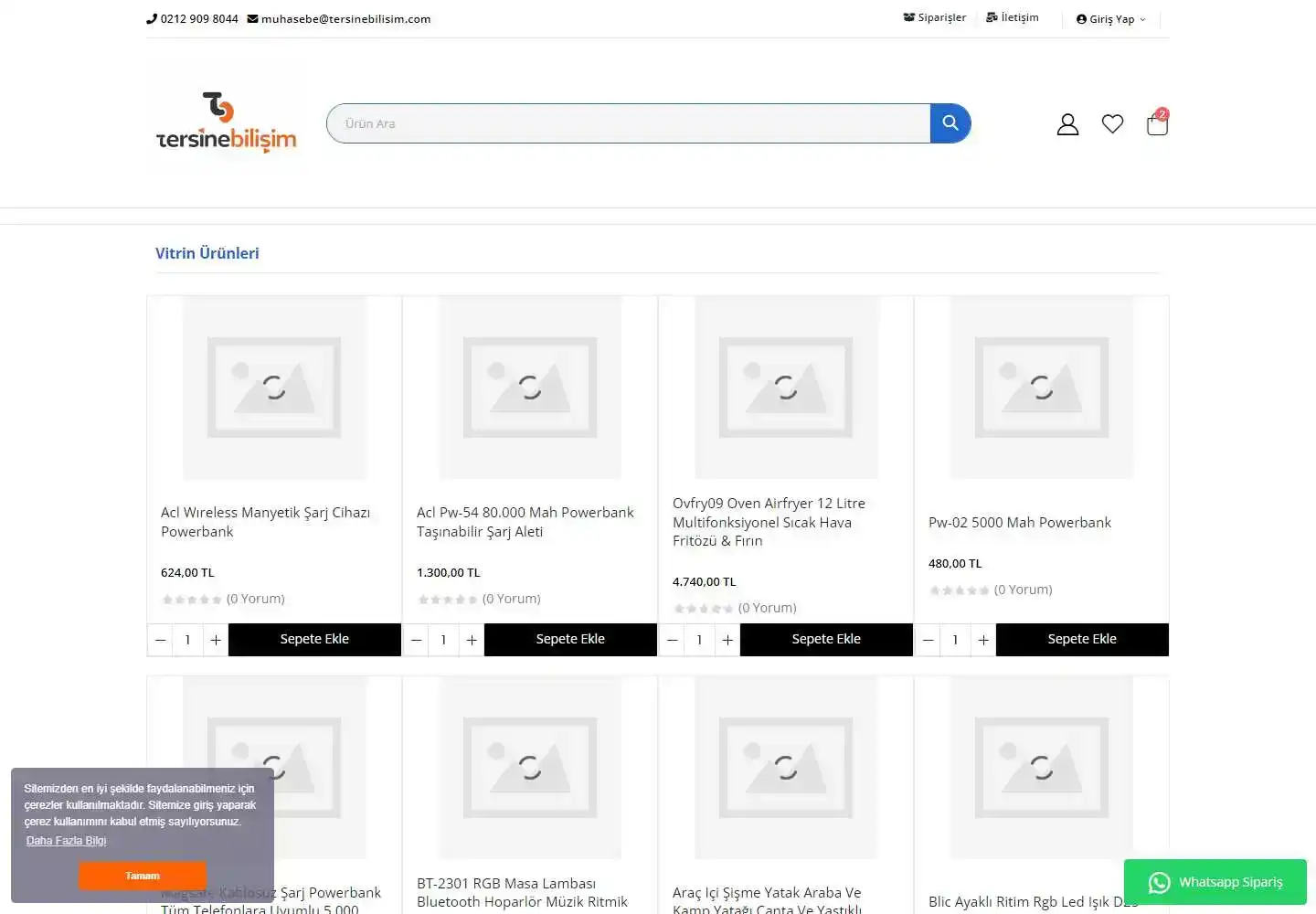Add Acl Pw-54 80.000 Mah Powerbank to cart
This screenshot has width=1316, height=914.
tap(570, 640)
